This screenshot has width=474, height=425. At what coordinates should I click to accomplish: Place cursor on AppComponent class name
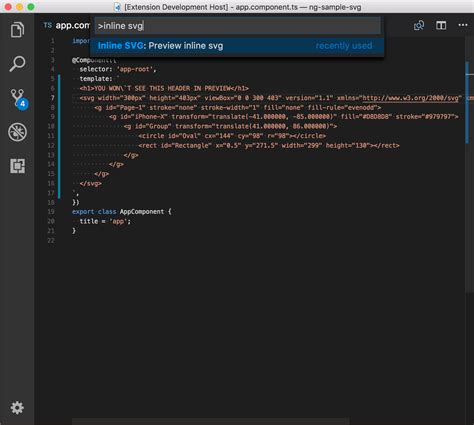[x=142, y=212]
